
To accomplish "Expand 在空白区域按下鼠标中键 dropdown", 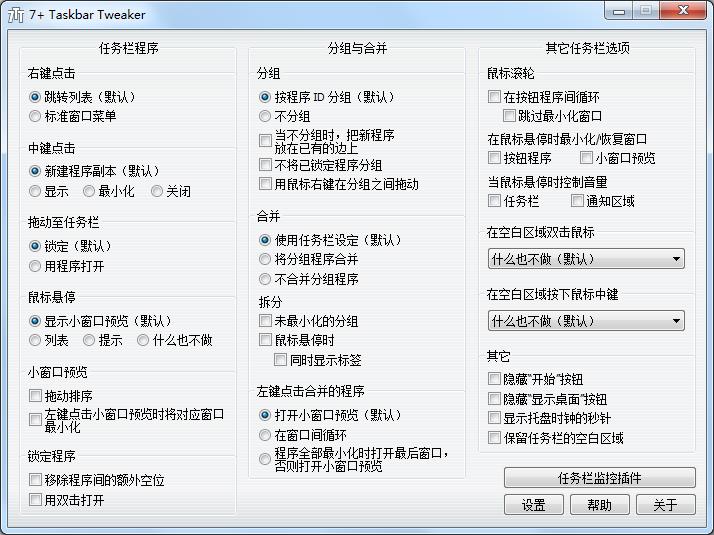I will [x=586, y=321].
